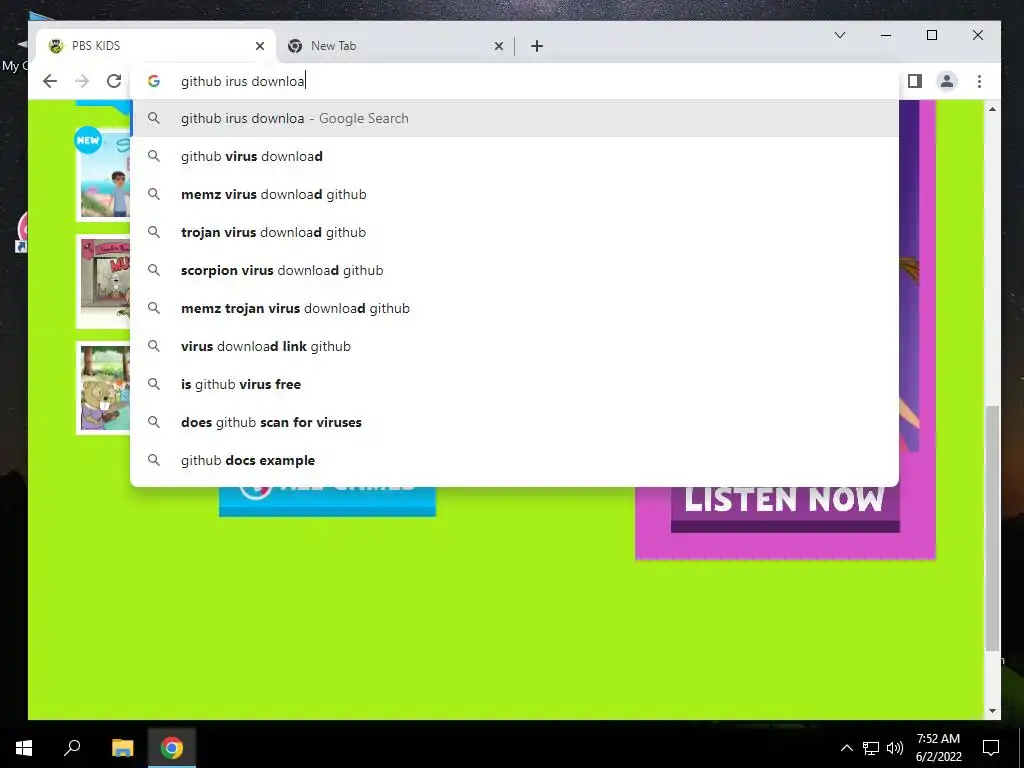Open the network status tray icon
This screenshot has height=768, width=1024.
point(871,748)
